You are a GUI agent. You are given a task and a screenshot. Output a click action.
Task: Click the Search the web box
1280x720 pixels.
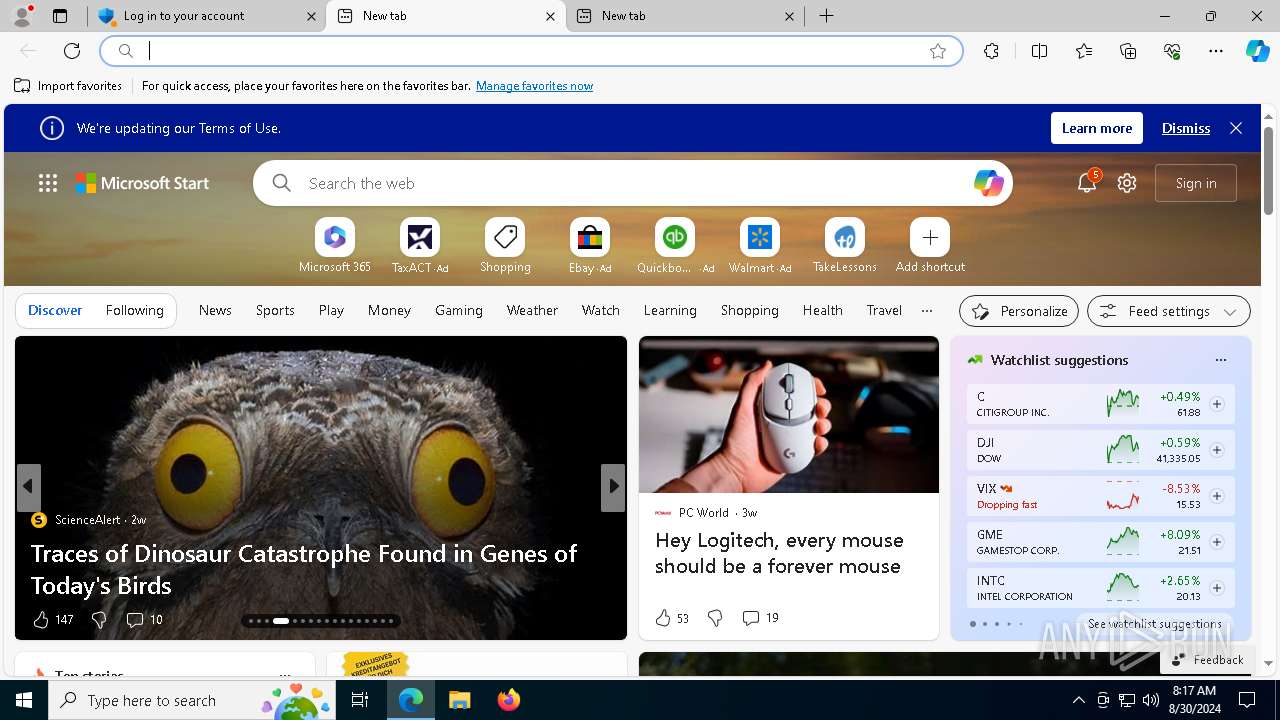point(633,183)
